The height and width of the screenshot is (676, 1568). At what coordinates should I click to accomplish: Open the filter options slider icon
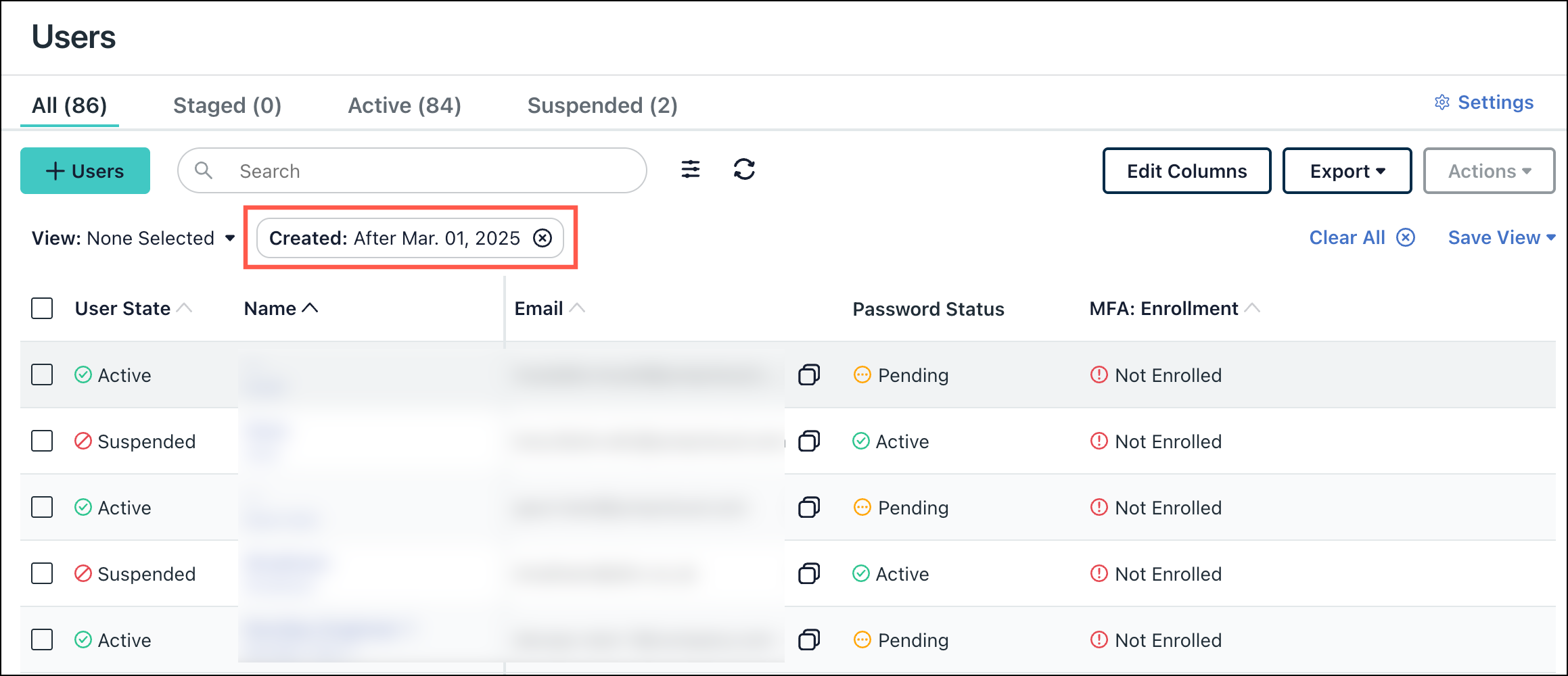pyautogui.click(x=690, y=169)
